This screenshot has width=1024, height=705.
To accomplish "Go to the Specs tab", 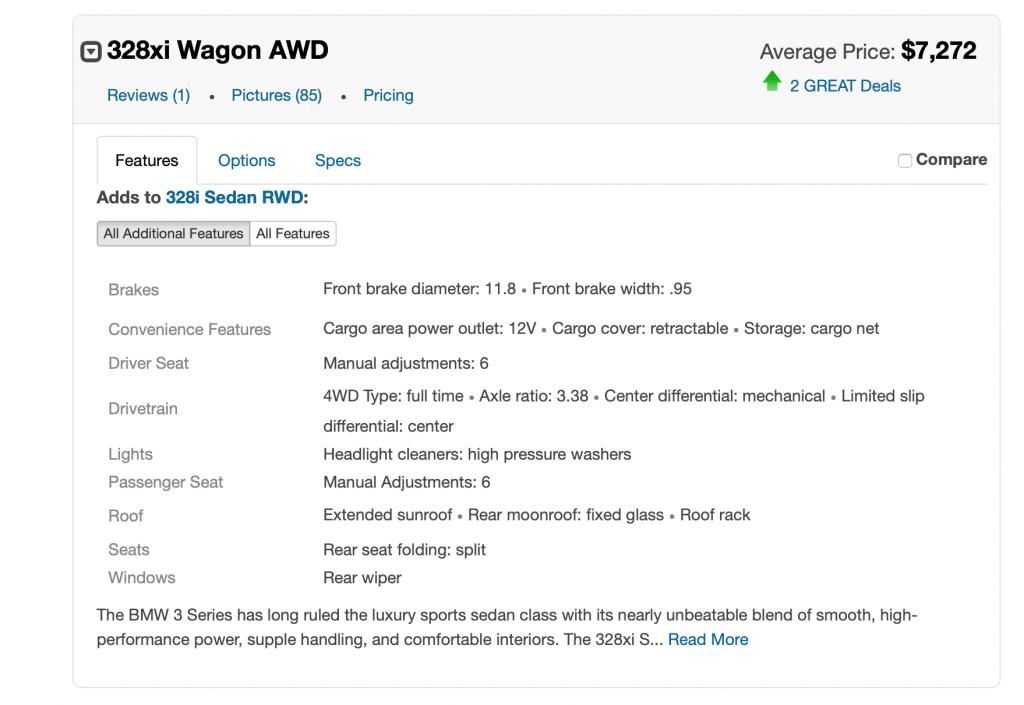I will point(338,161).
